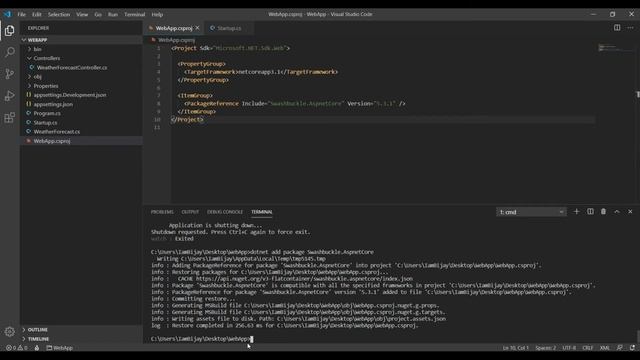
Task: Open the Edit menu
Action: (37, 14)
